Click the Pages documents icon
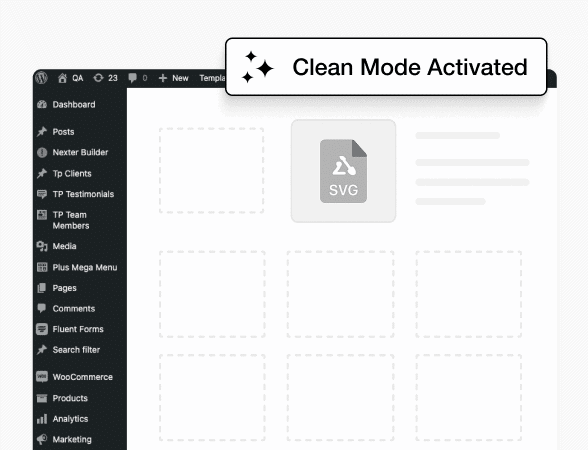588x450 pixels. point(42,288)
